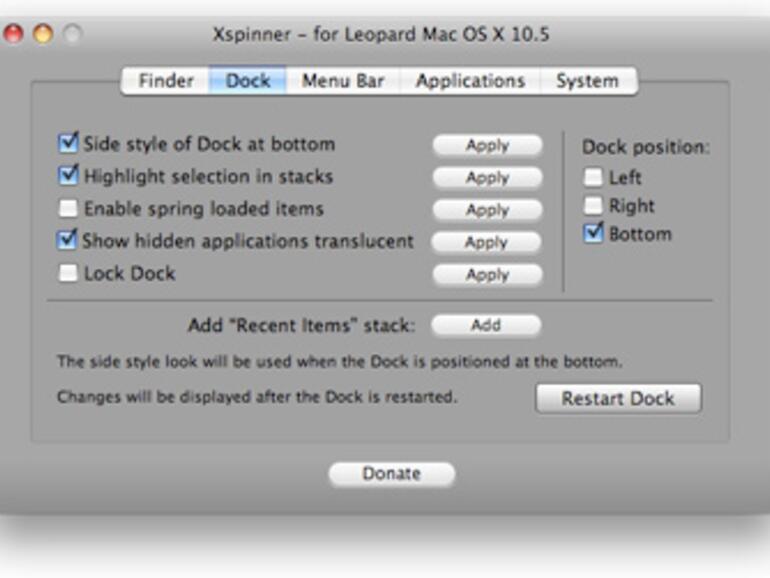Apply the Side style of Dock setting
This screenshot has width=770, height=578.
487,145
